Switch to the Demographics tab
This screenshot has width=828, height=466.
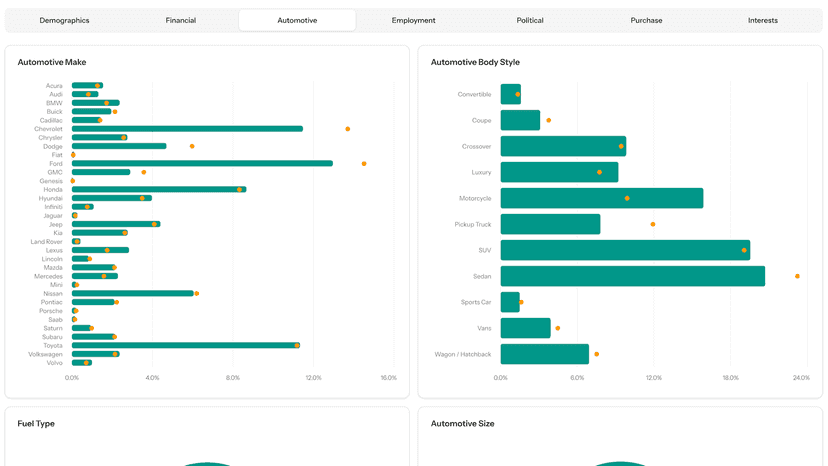pos(64,20)
